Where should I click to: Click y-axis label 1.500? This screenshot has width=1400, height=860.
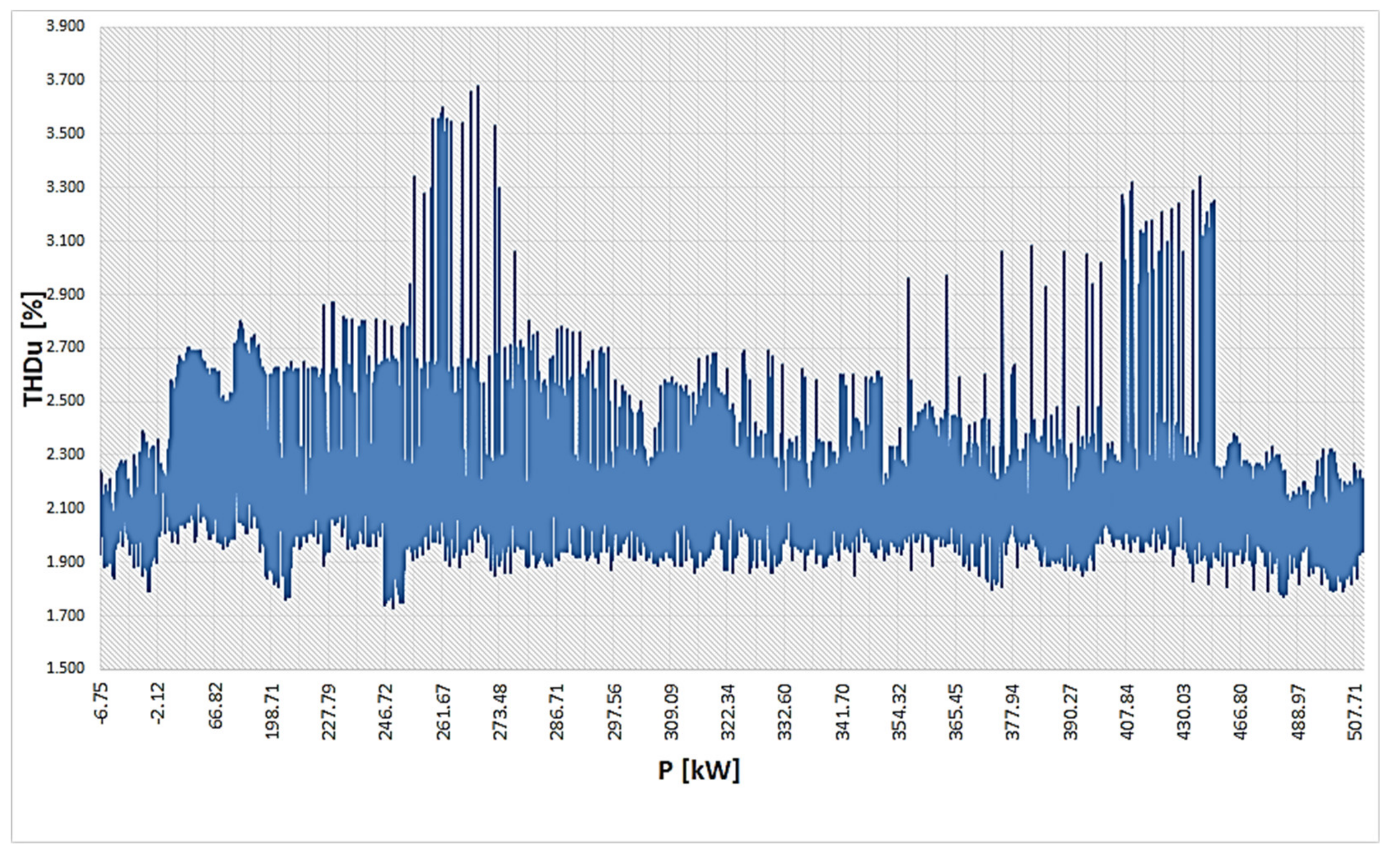(66, 667)
